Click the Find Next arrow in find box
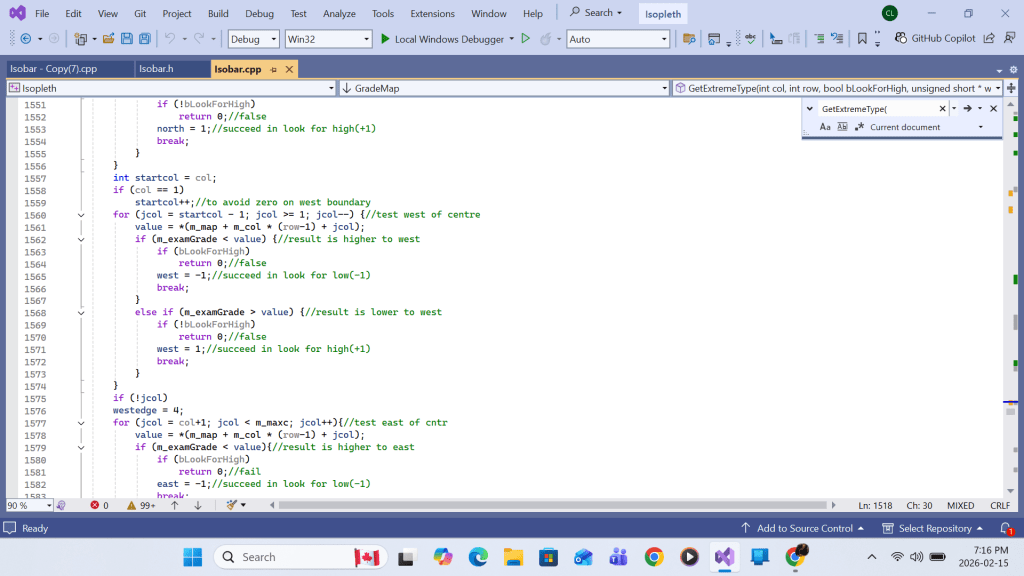The height and width of the screenshot is (576, 1024). [x=967, y=108]
